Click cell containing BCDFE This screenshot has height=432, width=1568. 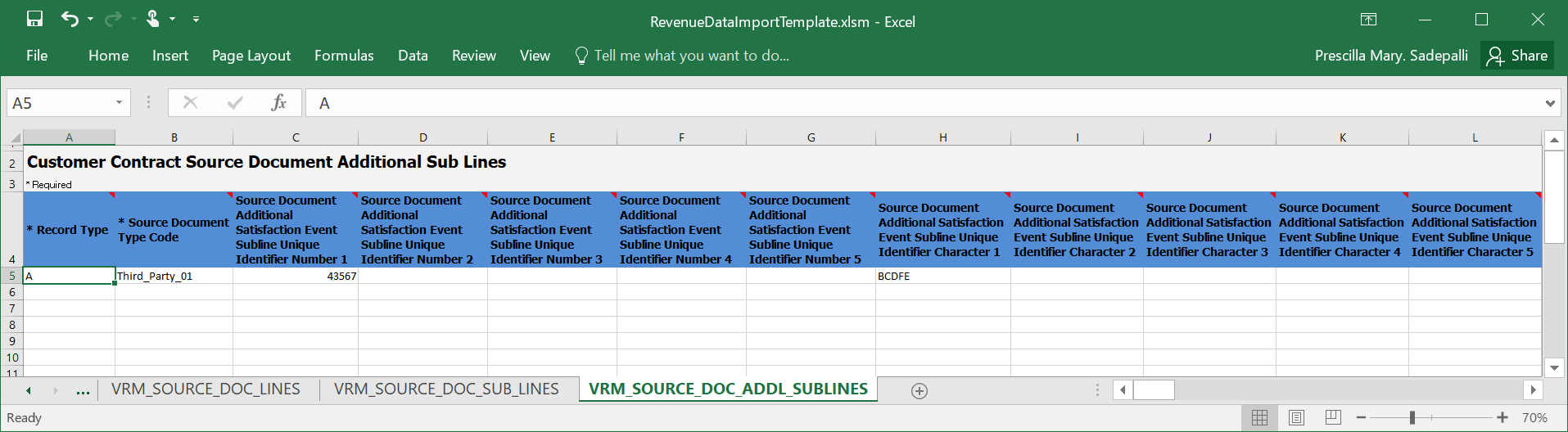(x=943, y=276)
